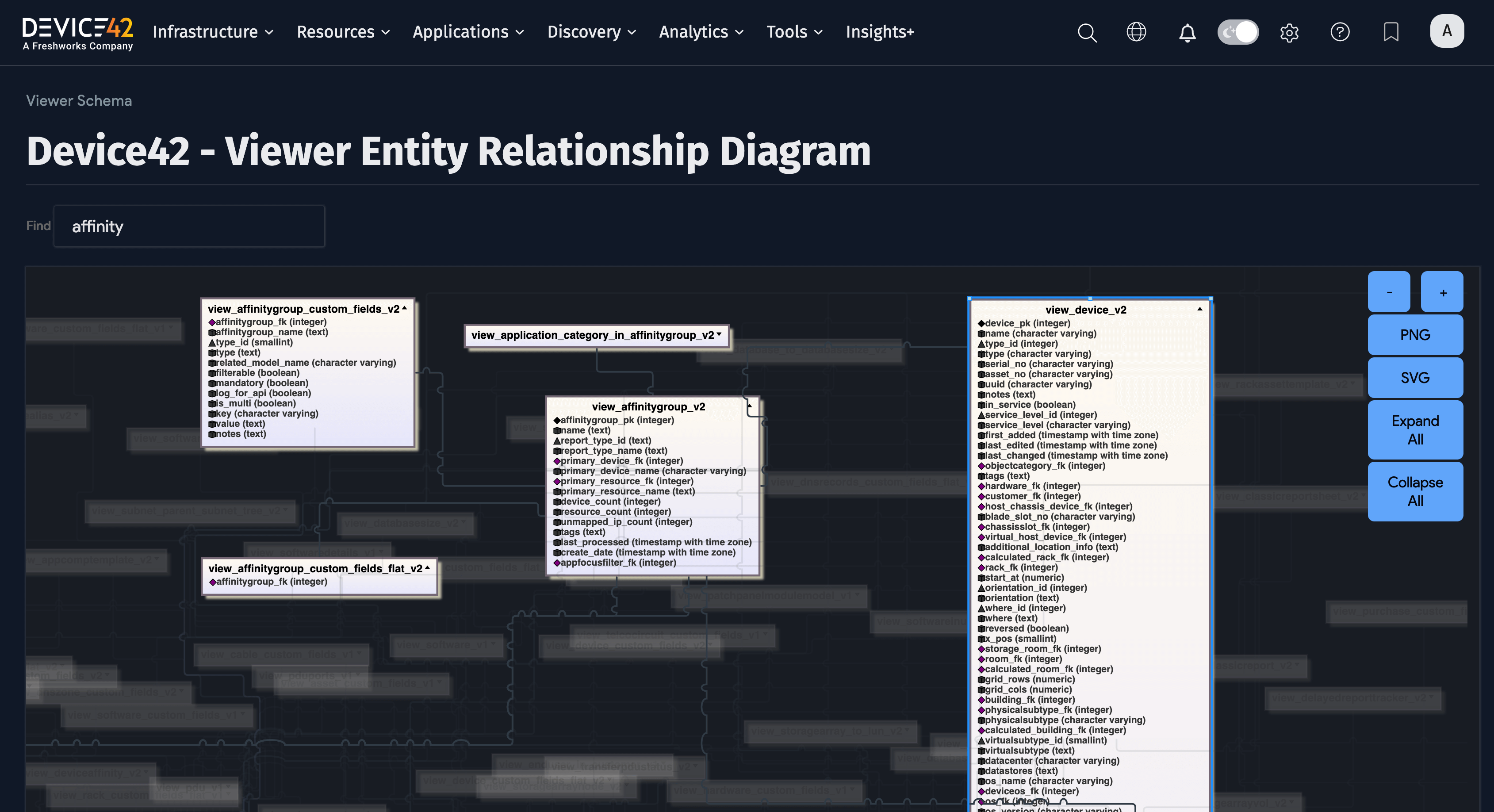Click in_service (boolean) field

(x=1027, y=404)
